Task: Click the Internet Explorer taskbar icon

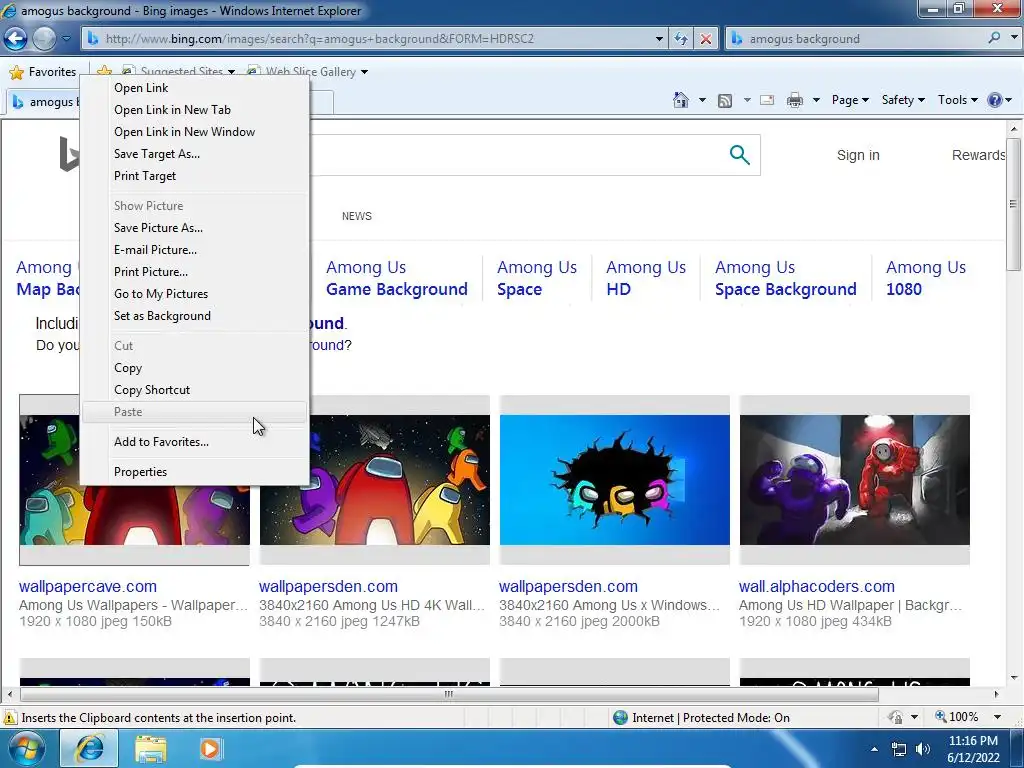Action: click(x=89, y=748)
